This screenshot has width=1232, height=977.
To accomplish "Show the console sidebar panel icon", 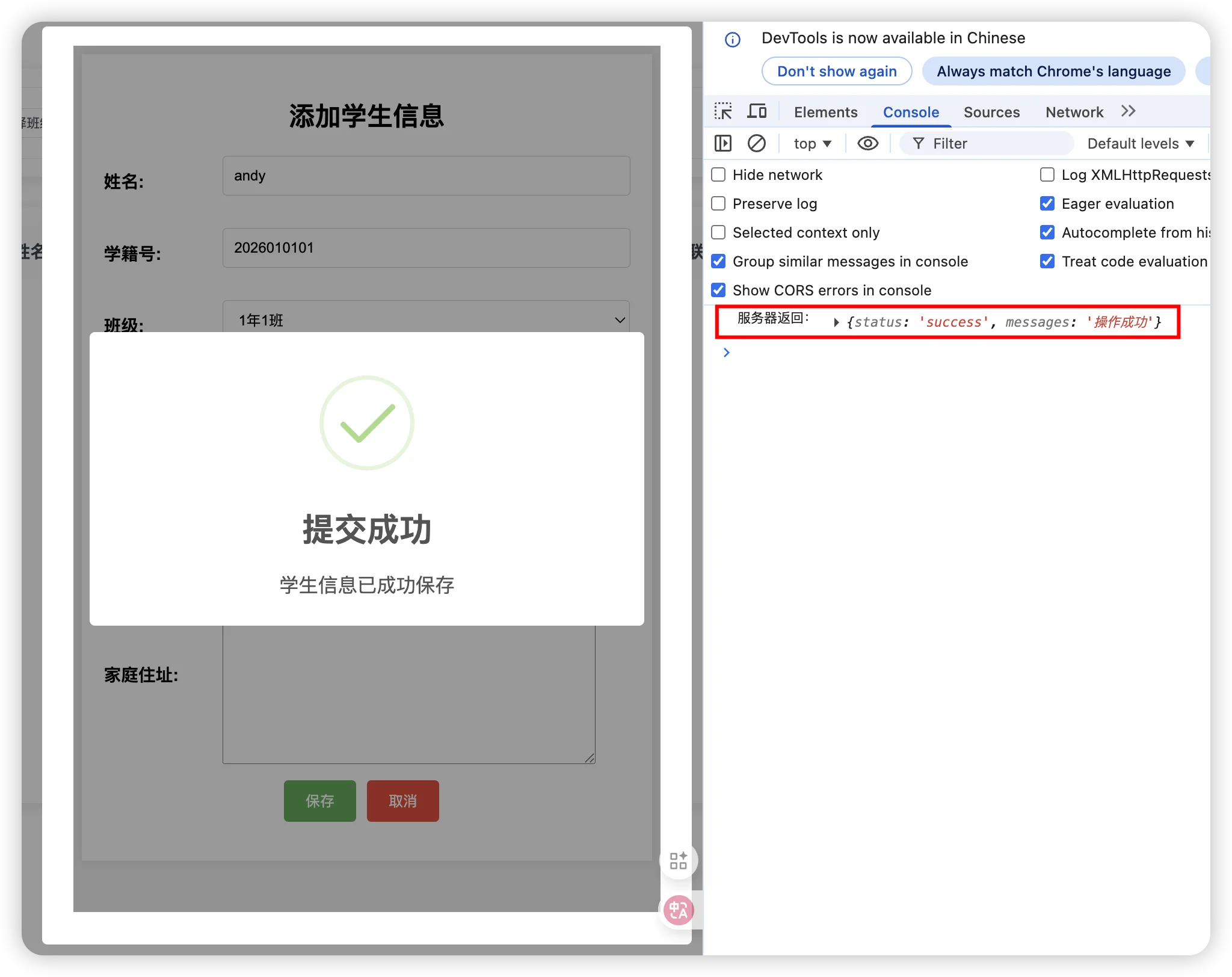I will tap(723, 143).
